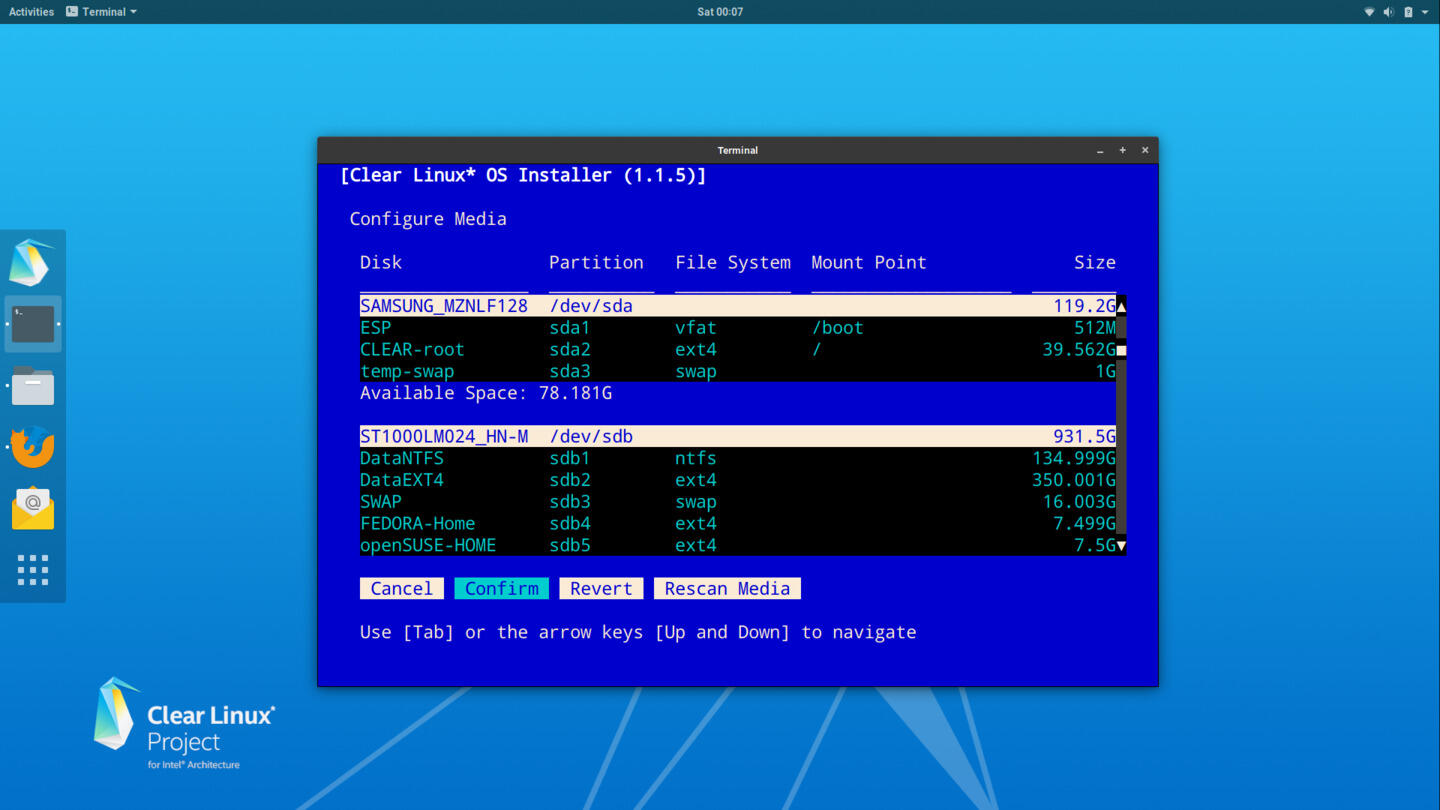Expand the system menu arrow in top bar
1440x810 pixels.
click(x=1425, y=12)
